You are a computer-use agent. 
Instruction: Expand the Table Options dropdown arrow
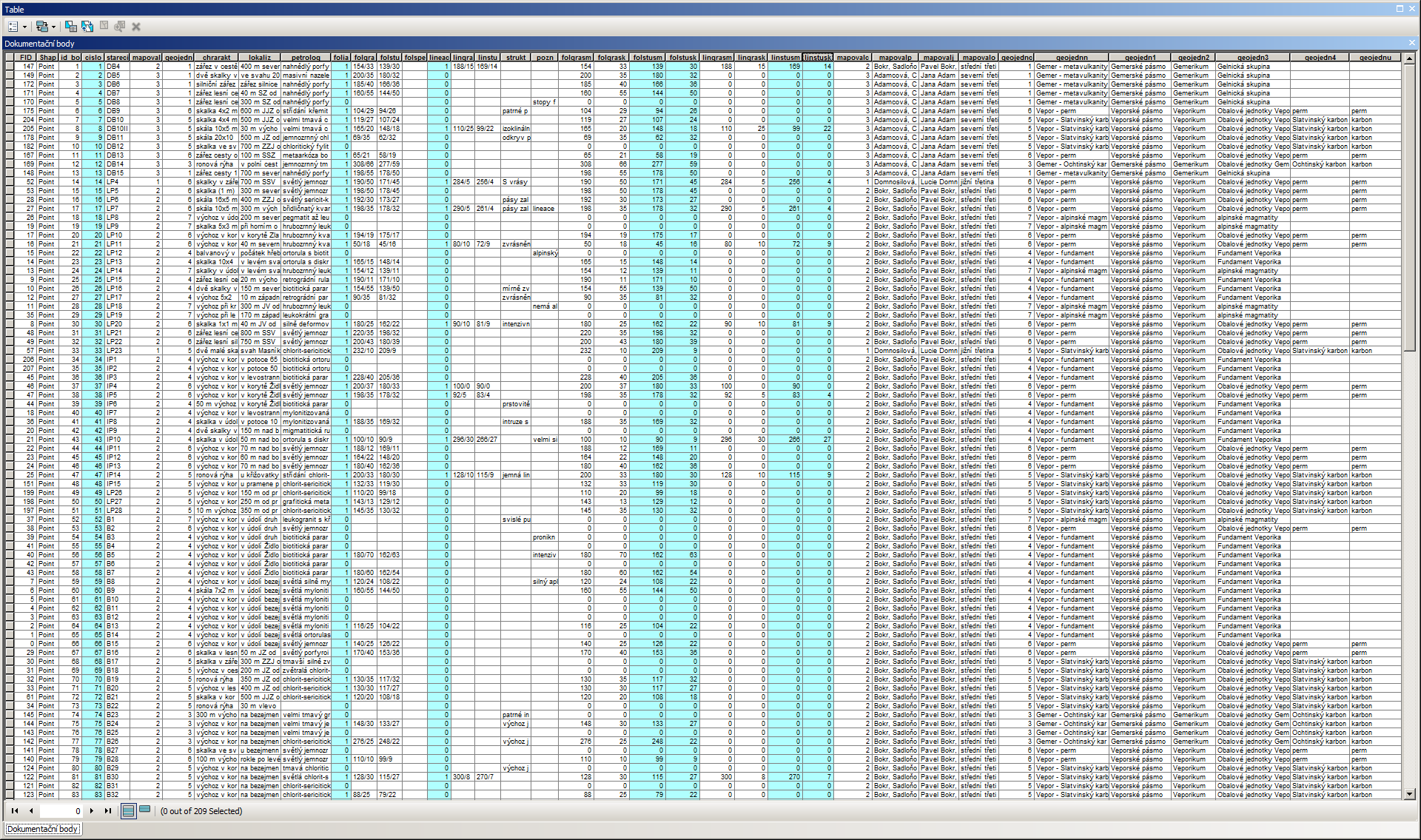coord(24,27)
